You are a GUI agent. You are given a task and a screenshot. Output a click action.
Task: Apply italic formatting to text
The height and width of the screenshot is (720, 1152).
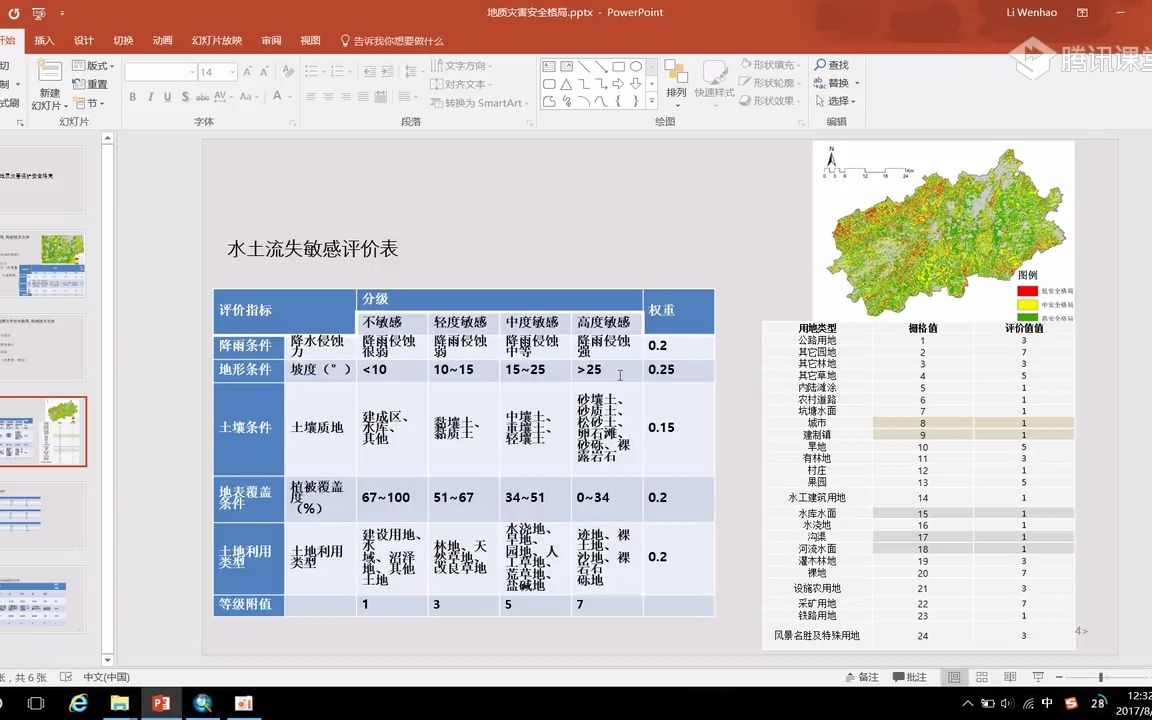[151, 96]
